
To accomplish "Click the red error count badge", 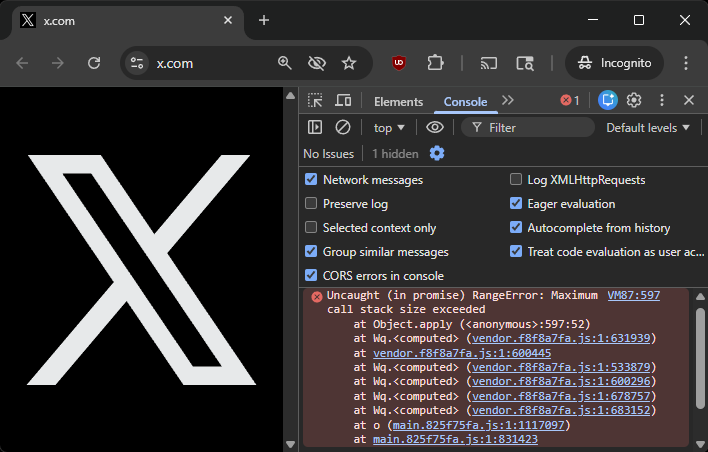I will click(x=570, y=100).
